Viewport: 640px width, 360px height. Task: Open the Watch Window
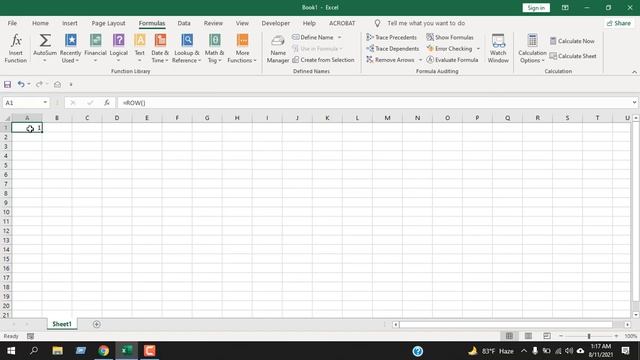coord(498,48)
